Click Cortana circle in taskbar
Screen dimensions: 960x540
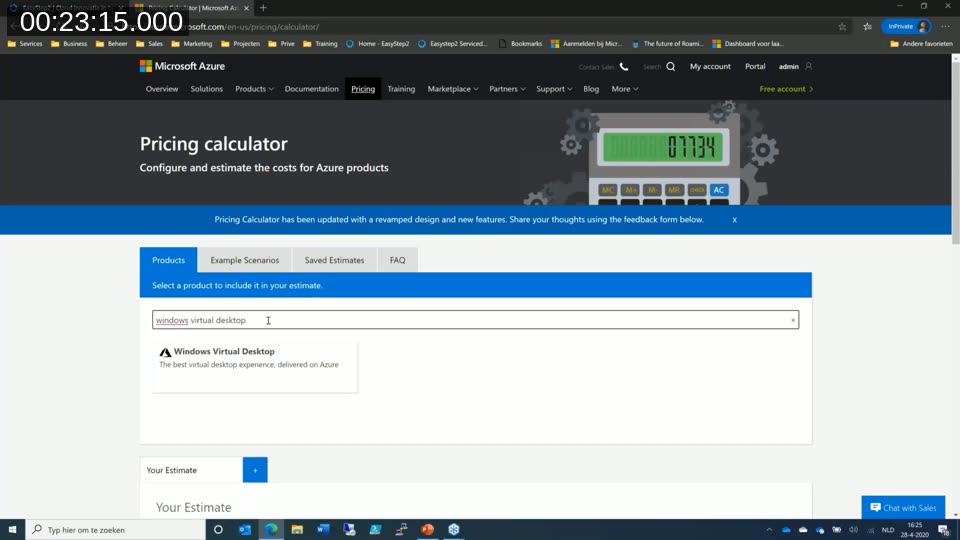tap(218, 530)
